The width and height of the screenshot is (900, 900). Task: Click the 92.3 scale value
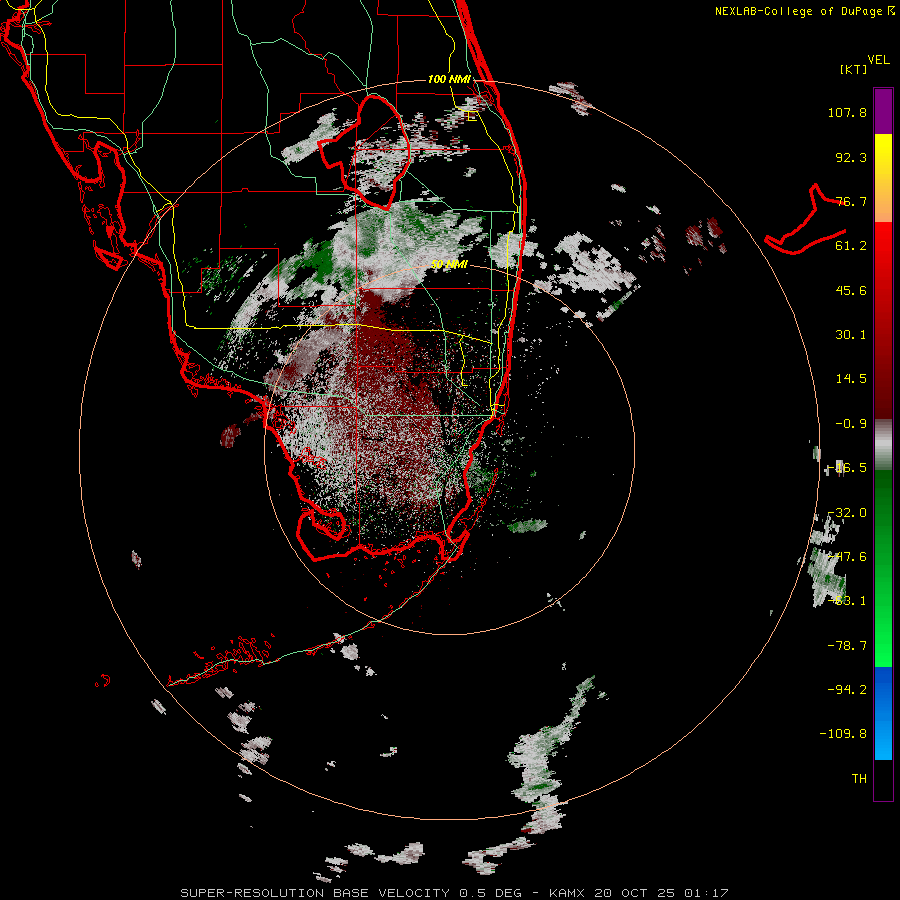(x=851, y=157)
